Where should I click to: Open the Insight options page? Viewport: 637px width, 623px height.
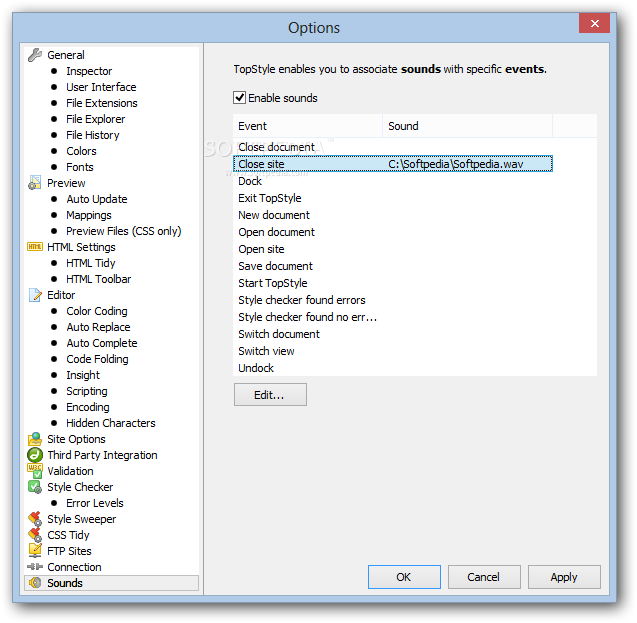pos(83,375)
